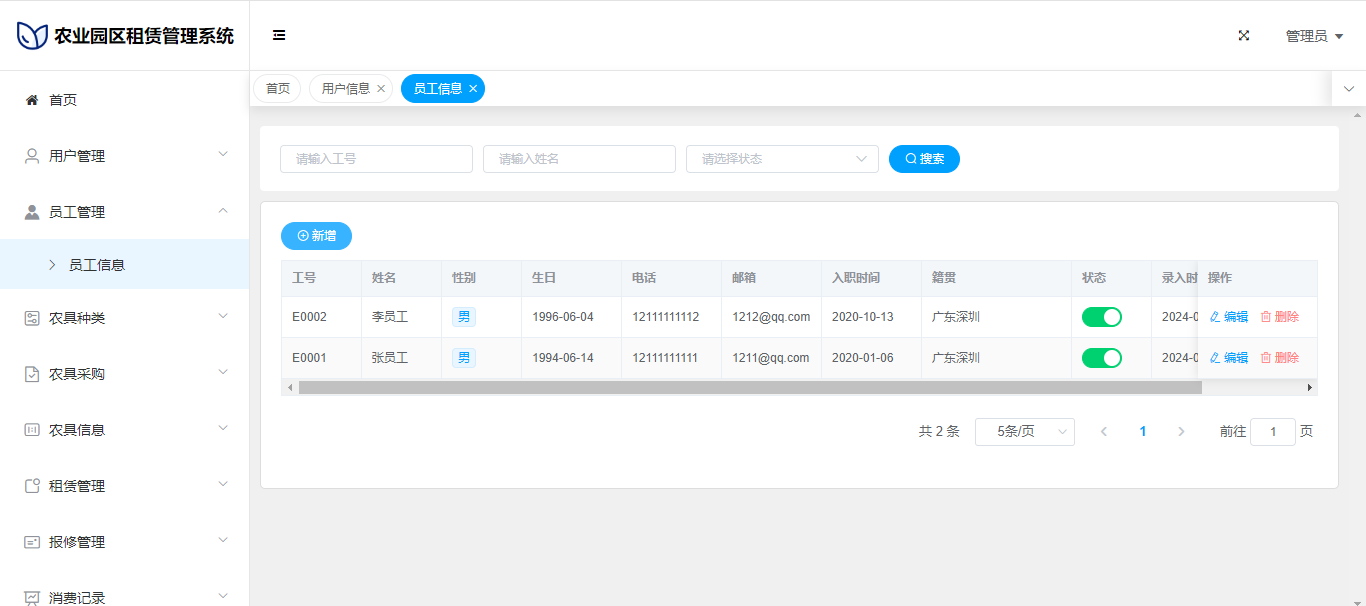The height and width of the screenshot is (606, 1366).
Task: Open the 请选择状态 status dropdown
Action: pyautogui.click(x=781, y=159)
